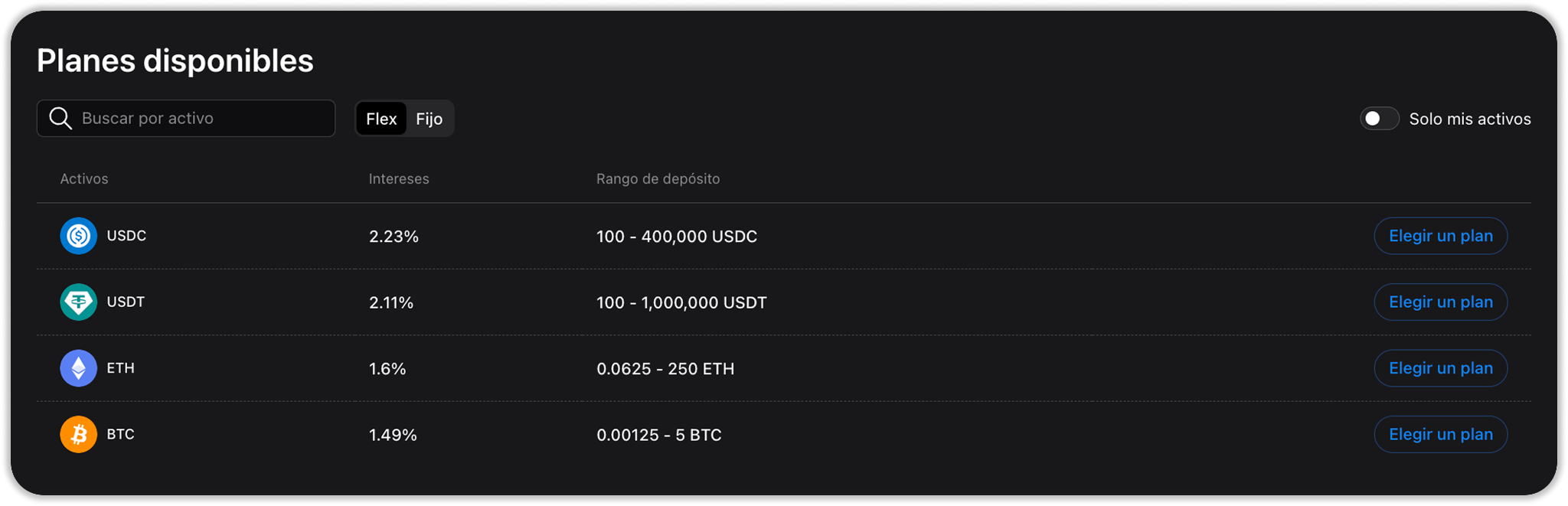This screenshot has width=1568, height=506.
Task: Select the USDC asset name
Action: 126,236
